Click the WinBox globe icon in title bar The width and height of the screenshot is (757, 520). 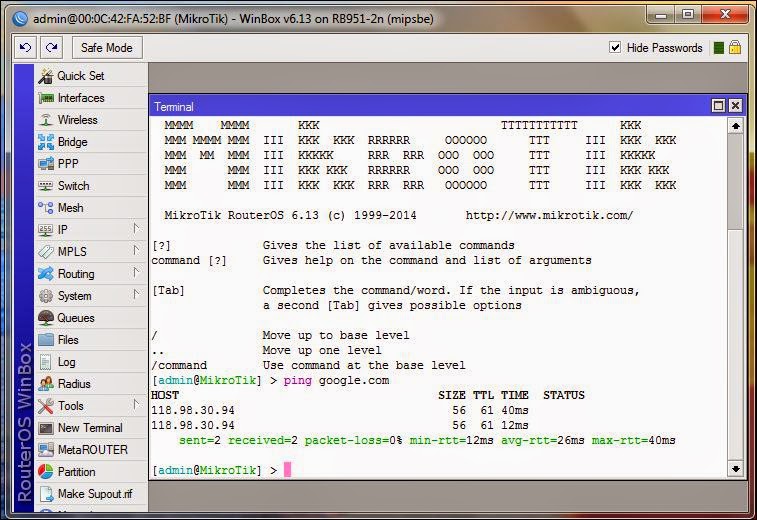(20, 18)
